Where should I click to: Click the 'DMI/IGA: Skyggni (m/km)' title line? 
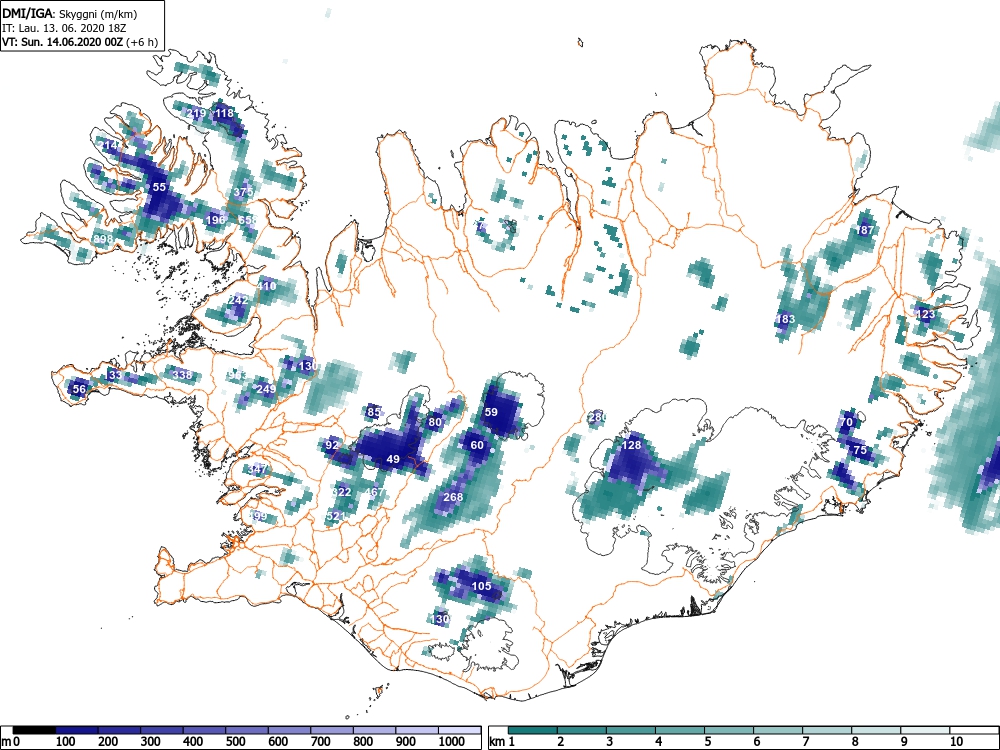click(70, 14)
